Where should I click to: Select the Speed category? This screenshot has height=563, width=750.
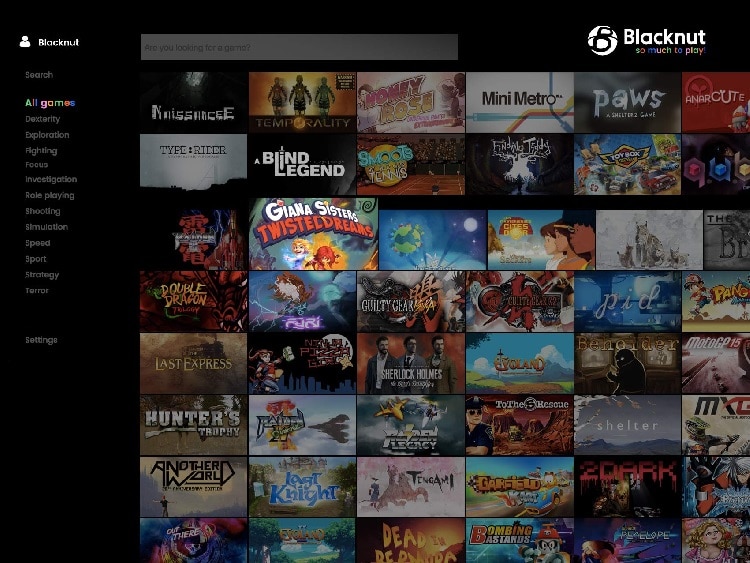(38, 243)
